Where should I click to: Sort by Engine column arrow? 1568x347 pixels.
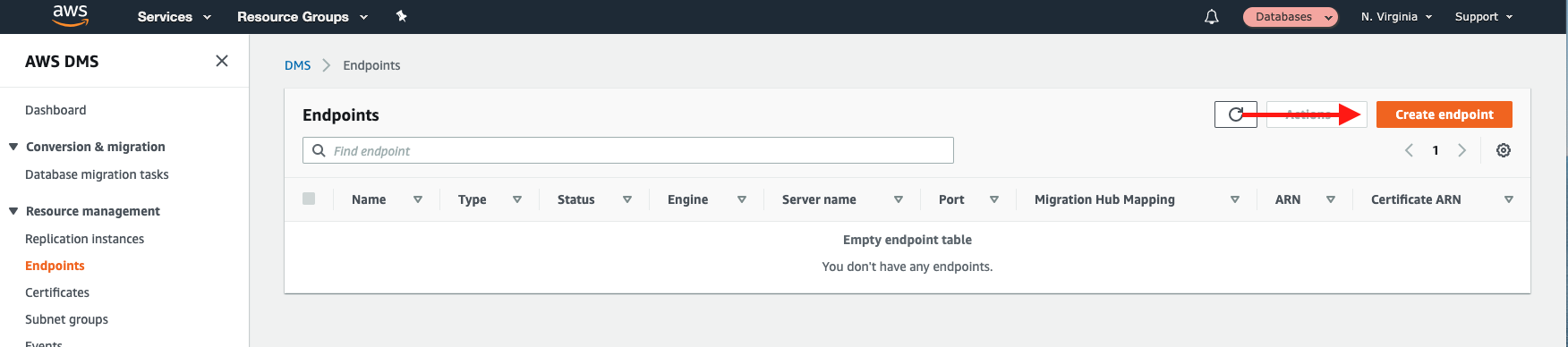[x=742, y=199]
